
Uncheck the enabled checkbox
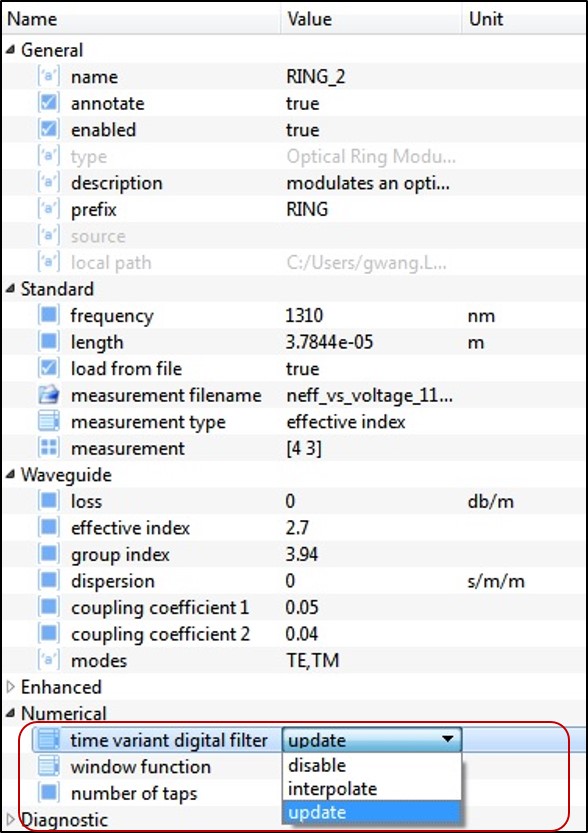click(x=48, y=129)
